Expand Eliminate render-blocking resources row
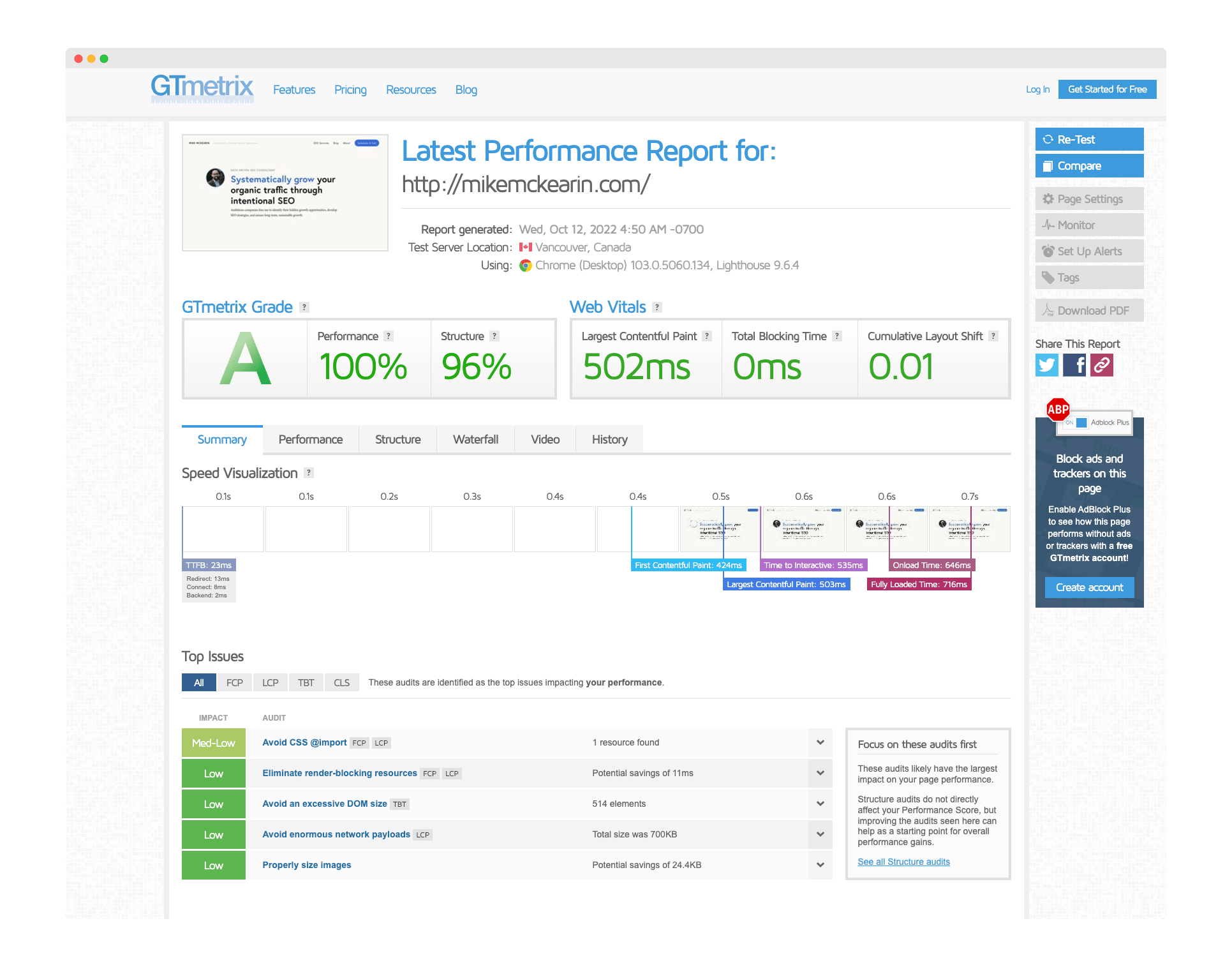The width and height of the screenshot is (1232, 967). [x=820, y=773]
